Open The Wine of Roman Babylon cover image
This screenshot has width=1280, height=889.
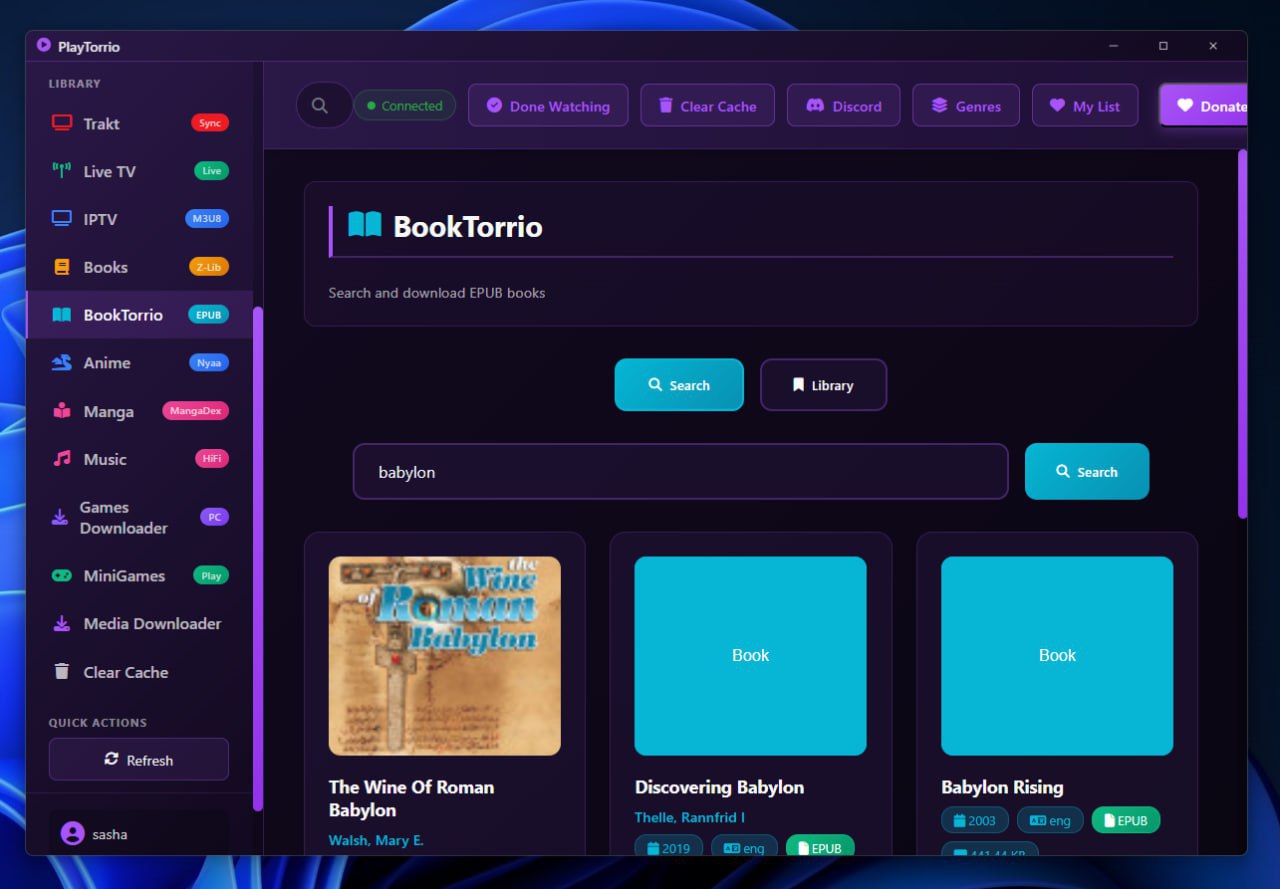pyautogui.click(x=445, y=656)
